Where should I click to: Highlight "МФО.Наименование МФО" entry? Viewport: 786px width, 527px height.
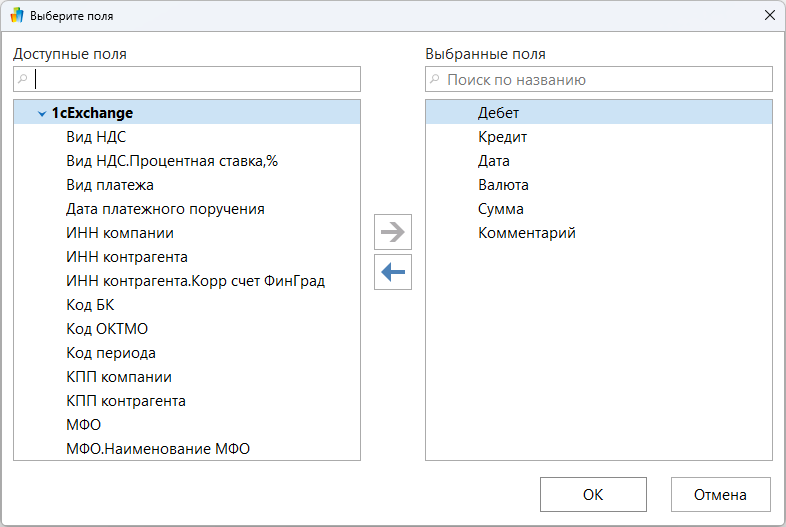158,449
